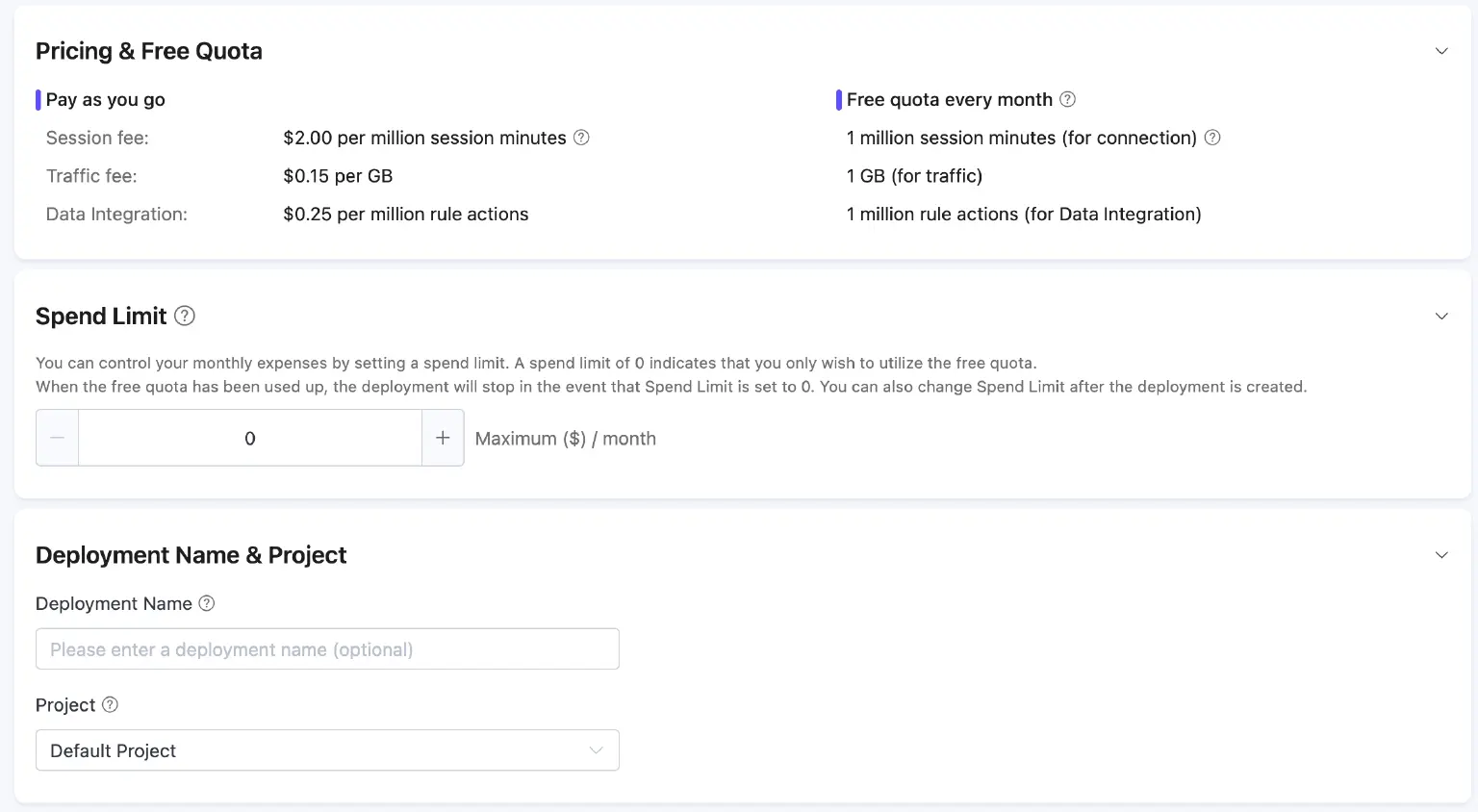This screenshot has width=1478, height=812.
Task: Click the spend limit amount field
Action: pyautogui.click(x=250, y=438)
